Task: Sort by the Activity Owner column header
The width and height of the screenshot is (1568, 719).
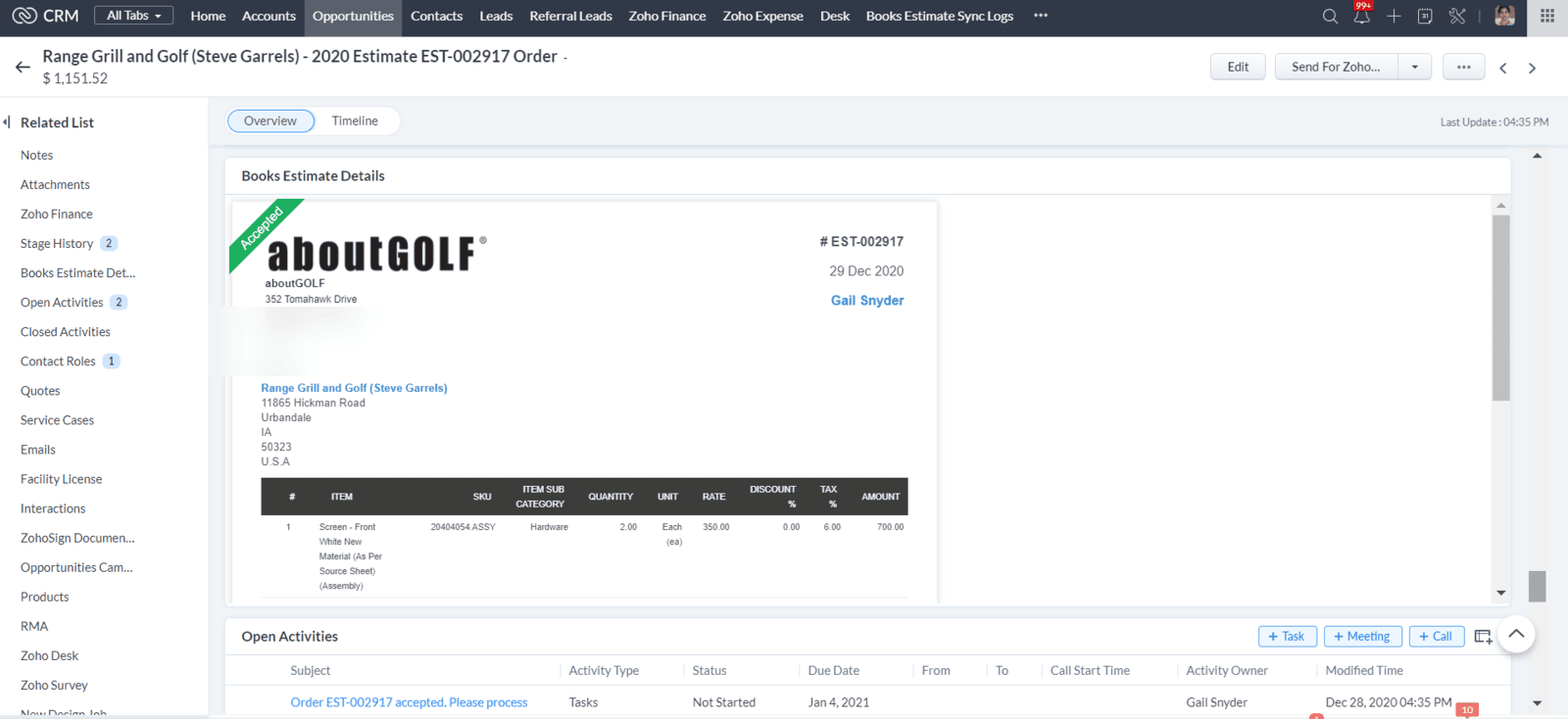Action: click(x=1226, y=670)
